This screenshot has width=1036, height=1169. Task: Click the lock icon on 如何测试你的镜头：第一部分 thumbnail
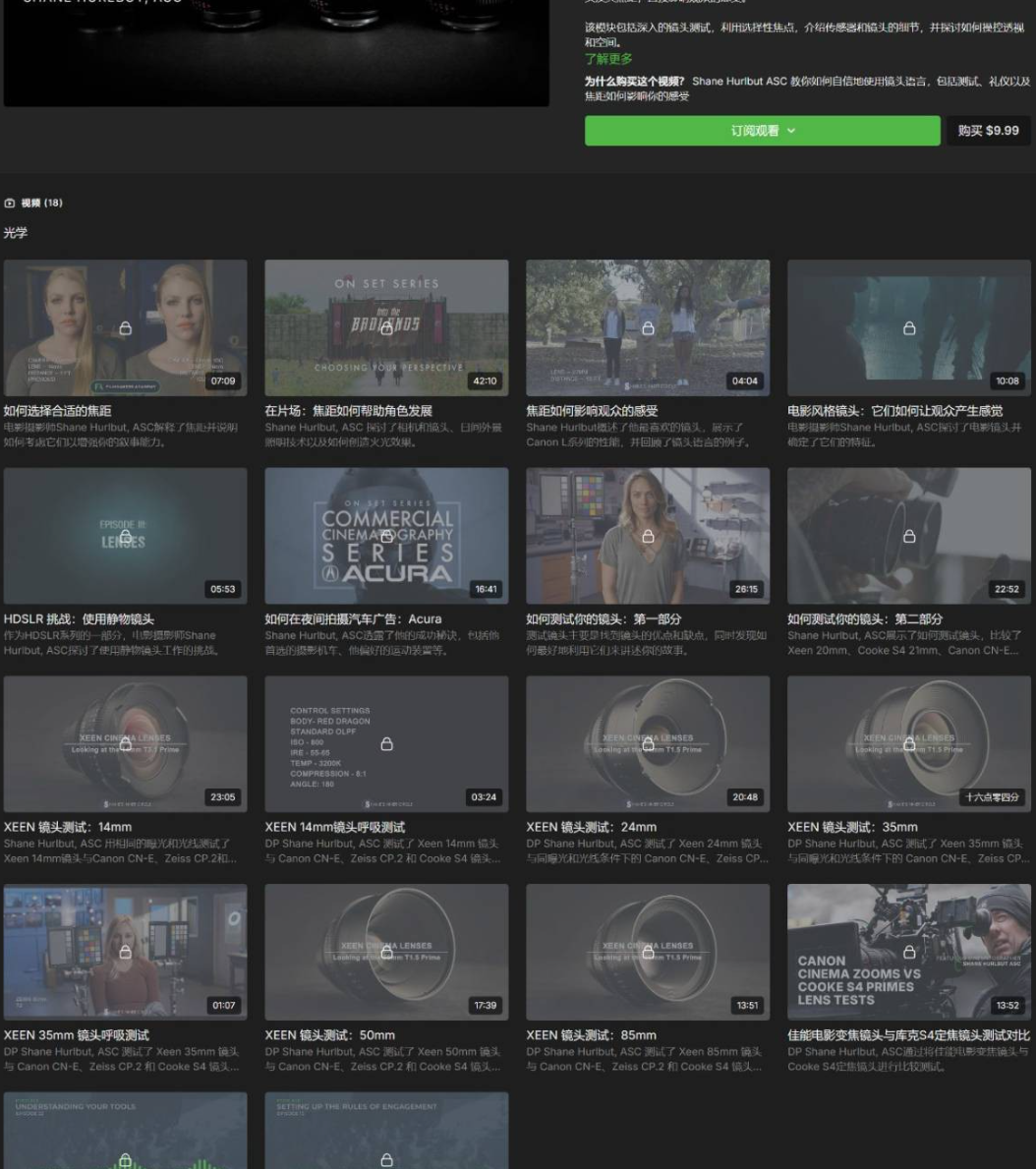648,536
